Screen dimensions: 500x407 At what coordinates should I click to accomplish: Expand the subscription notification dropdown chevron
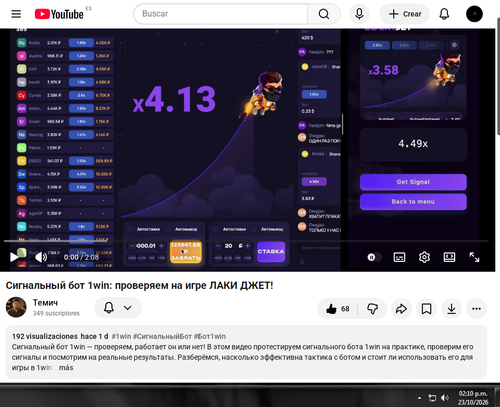pyautogui.click(x=128, y=308)
